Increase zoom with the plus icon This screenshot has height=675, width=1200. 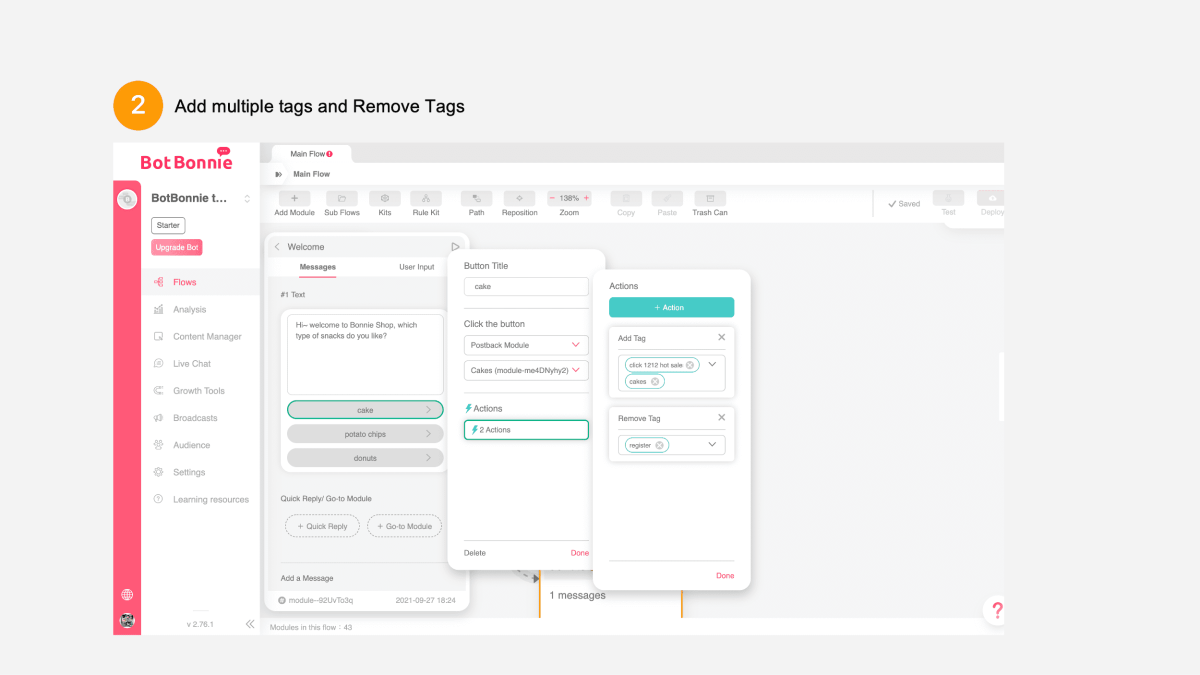point(586,198)
